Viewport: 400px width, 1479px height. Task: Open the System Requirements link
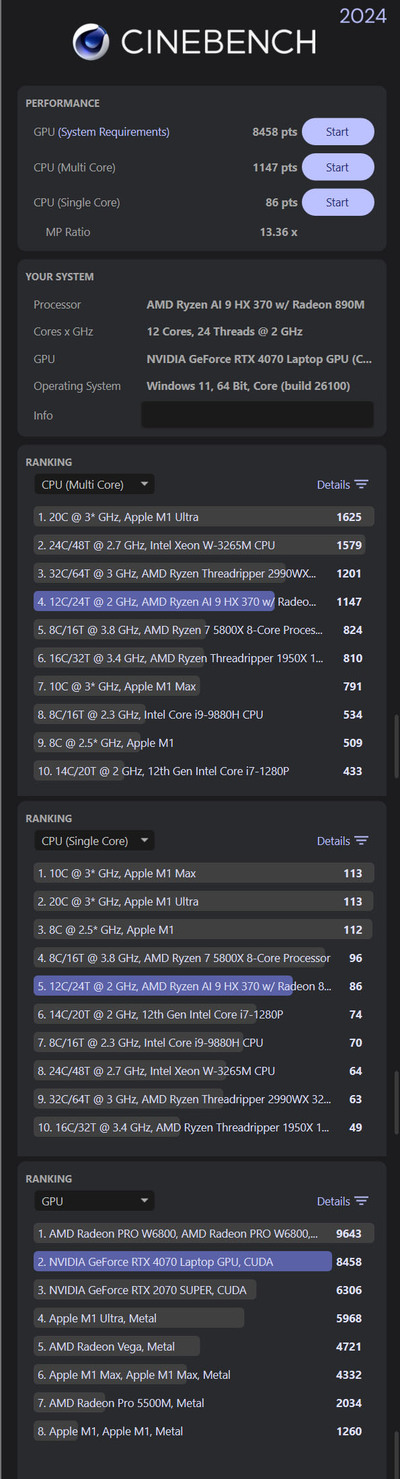114,132
